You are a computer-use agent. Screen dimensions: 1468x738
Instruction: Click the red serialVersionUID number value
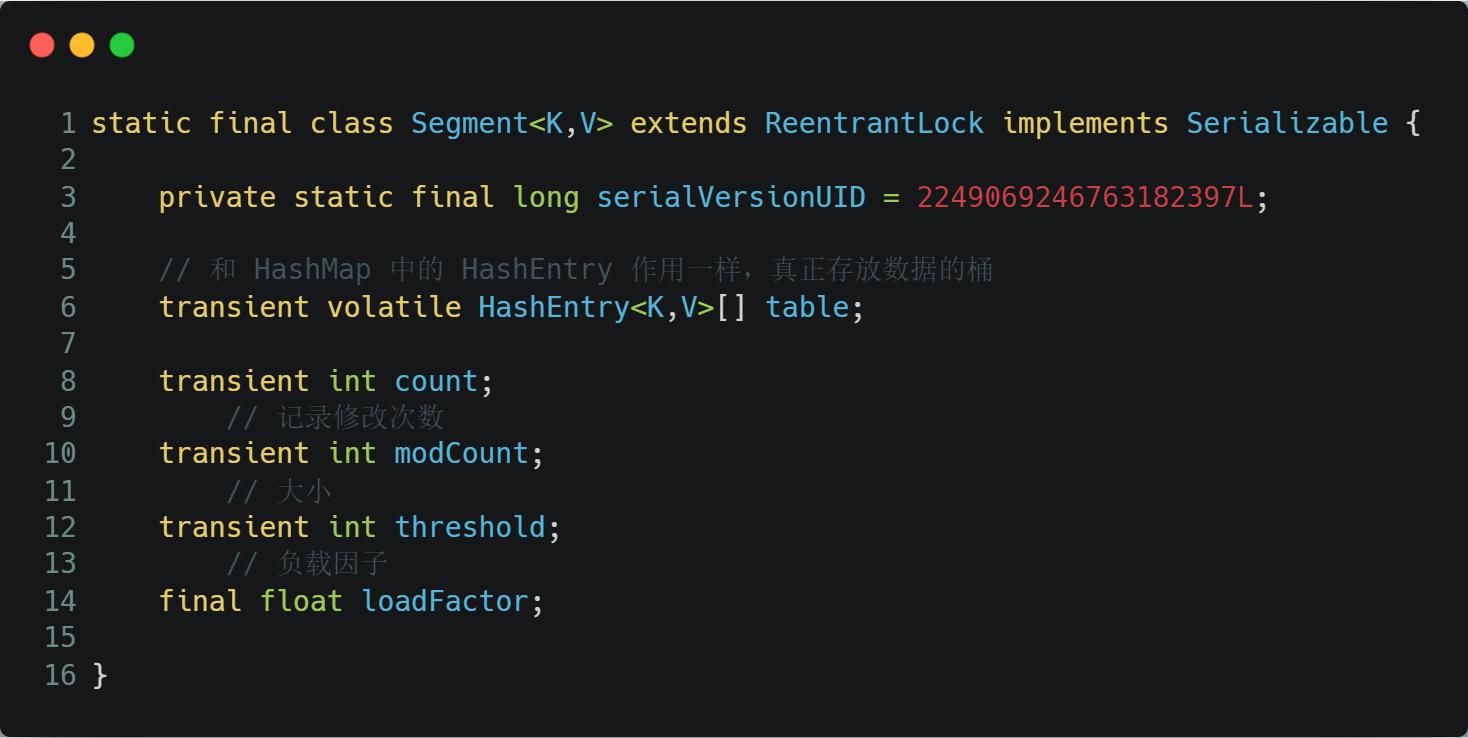coord(1084,197)
